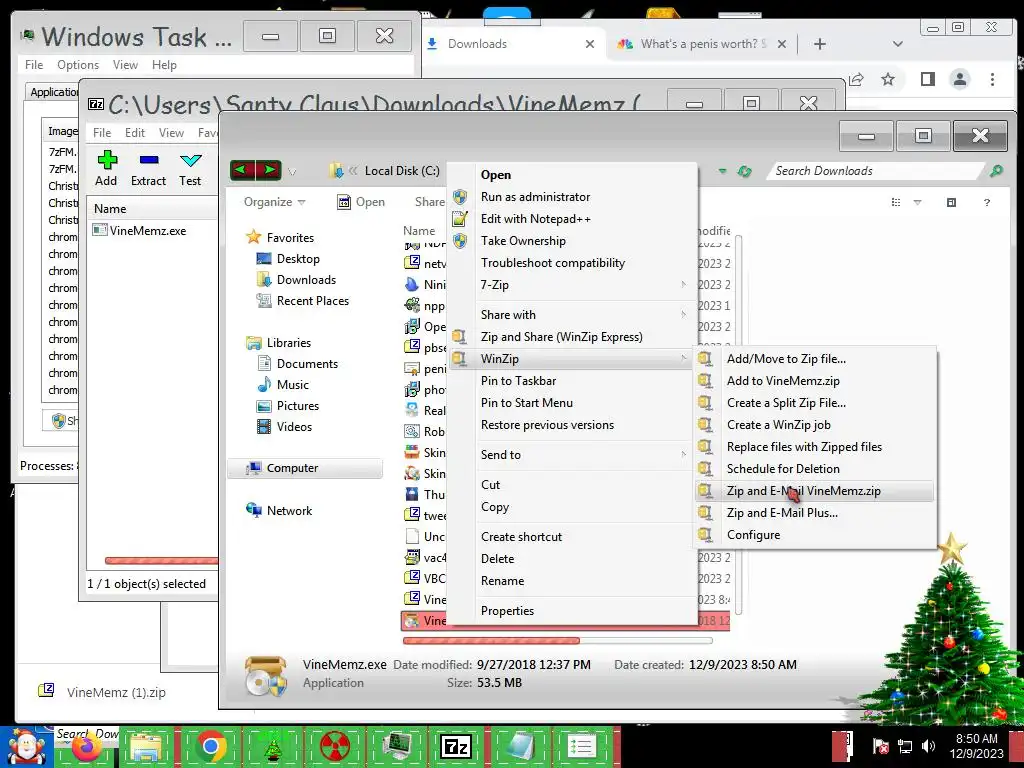Click the Search Downloads input field
The height and width of the screenshot is (768, 1024).
[x=875, y=170]
